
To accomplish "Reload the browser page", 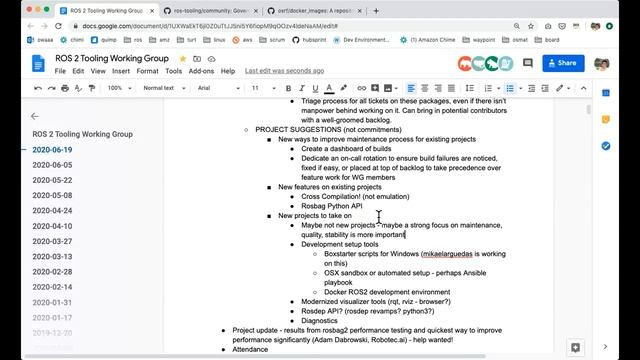I will (x=58, y=26).
